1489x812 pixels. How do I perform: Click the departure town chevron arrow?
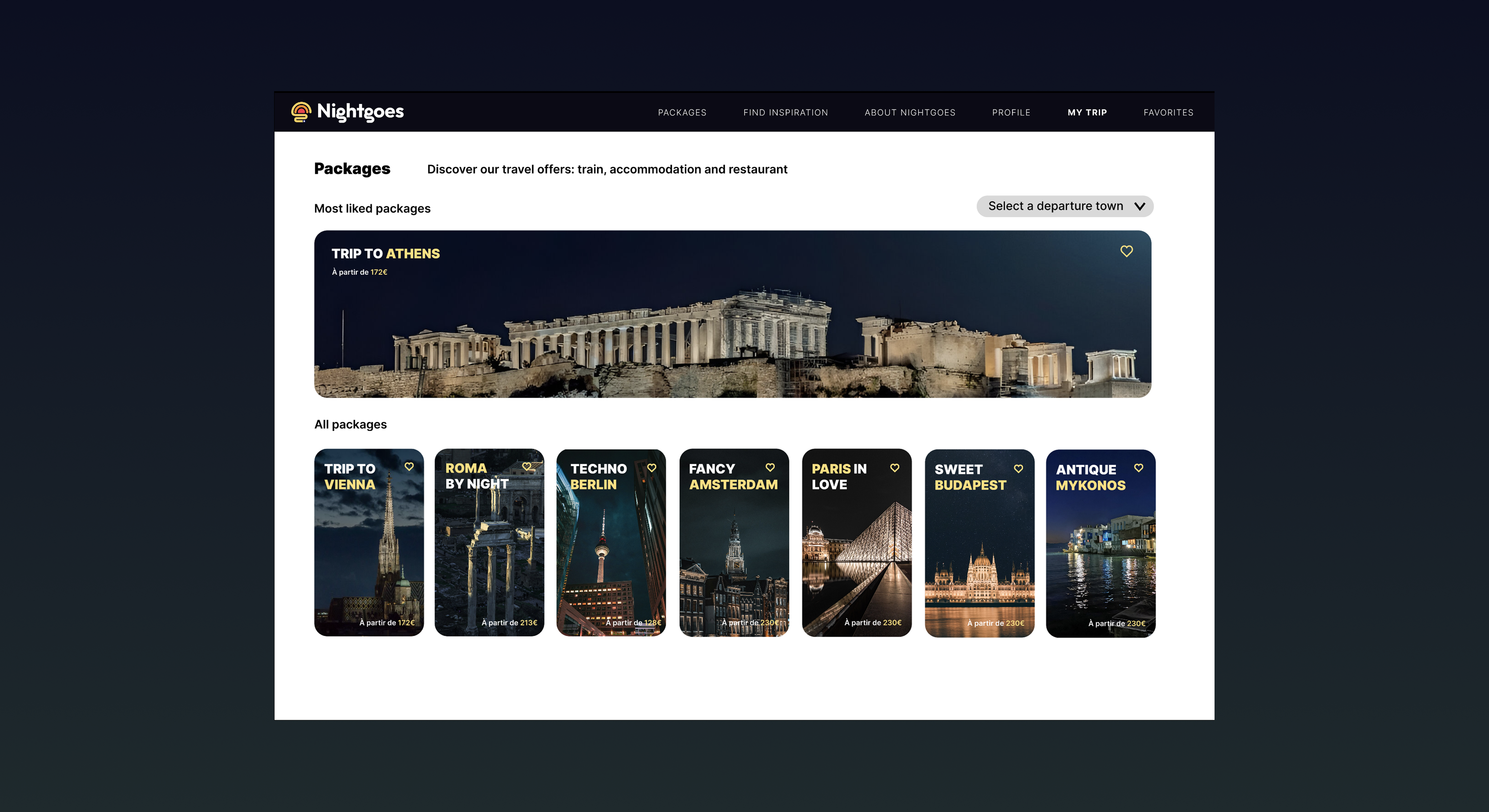(1139, 207)
